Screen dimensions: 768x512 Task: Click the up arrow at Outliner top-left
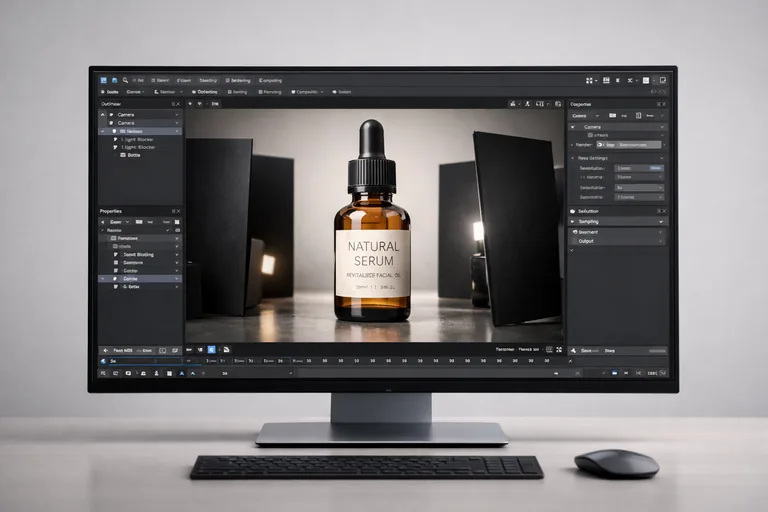pyautogui.click(x=102, y=114)
